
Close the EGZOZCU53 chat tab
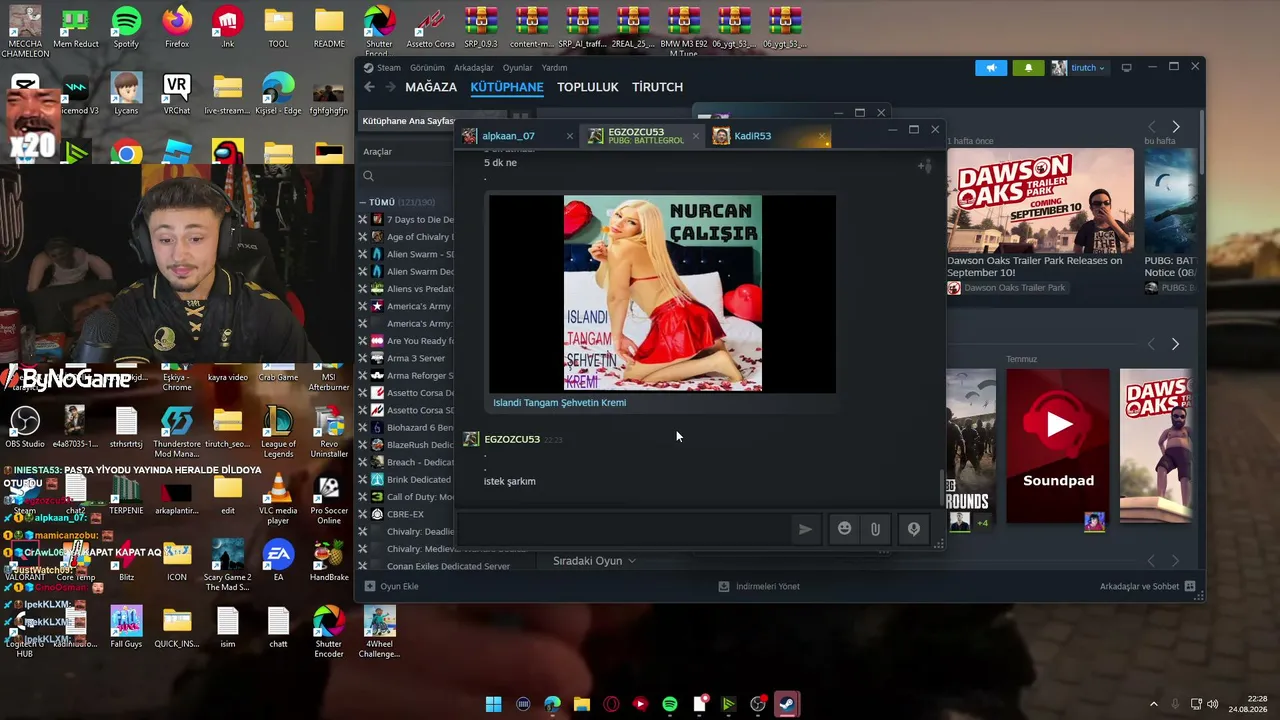[x=696, y=136]
